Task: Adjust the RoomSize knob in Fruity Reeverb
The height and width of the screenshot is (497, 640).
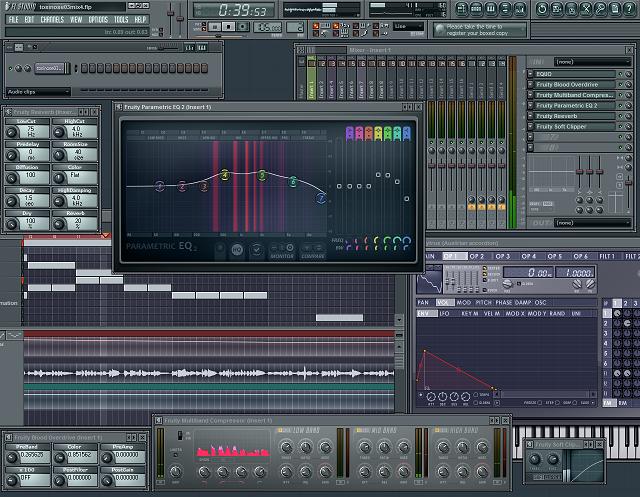Action: 60,155
